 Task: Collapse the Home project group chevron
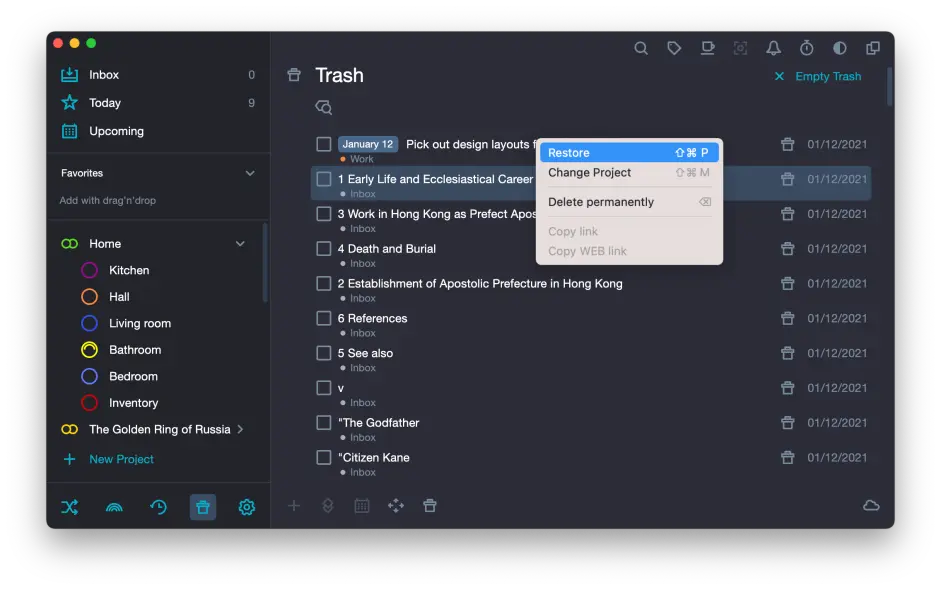(x=240, y=244)
